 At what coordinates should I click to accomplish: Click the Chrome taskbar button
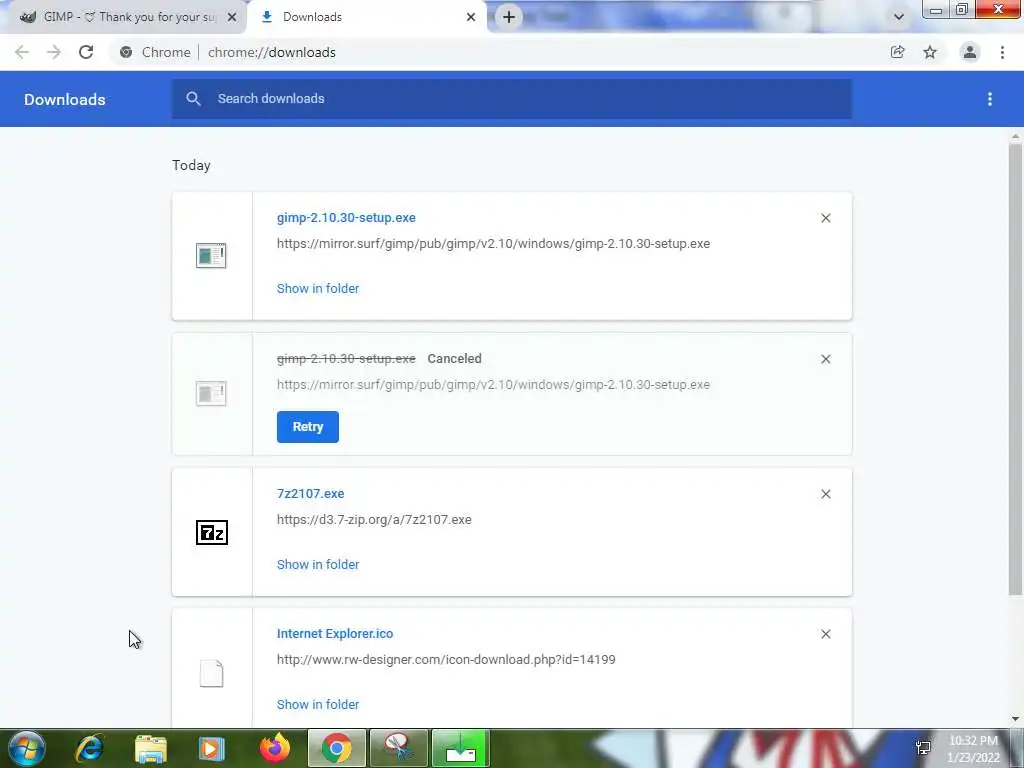337,748
